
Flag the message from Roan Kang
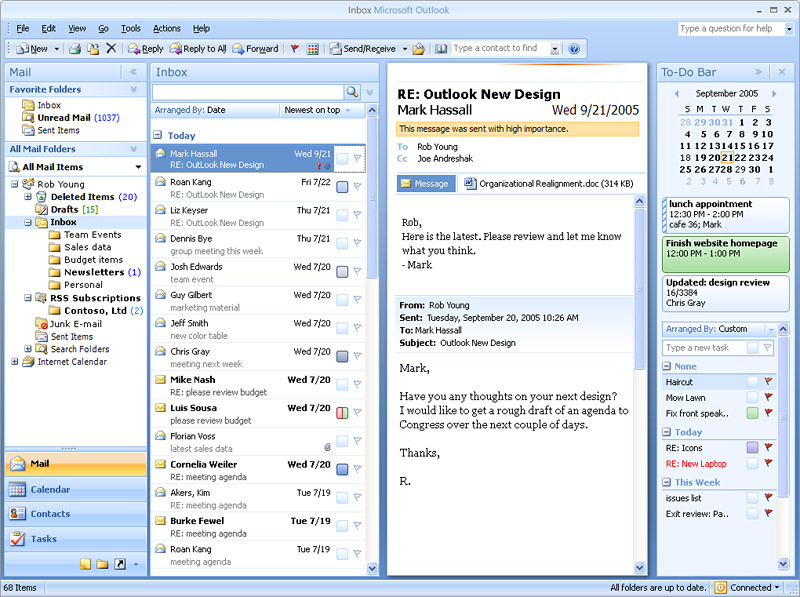(x=356, y=188)
